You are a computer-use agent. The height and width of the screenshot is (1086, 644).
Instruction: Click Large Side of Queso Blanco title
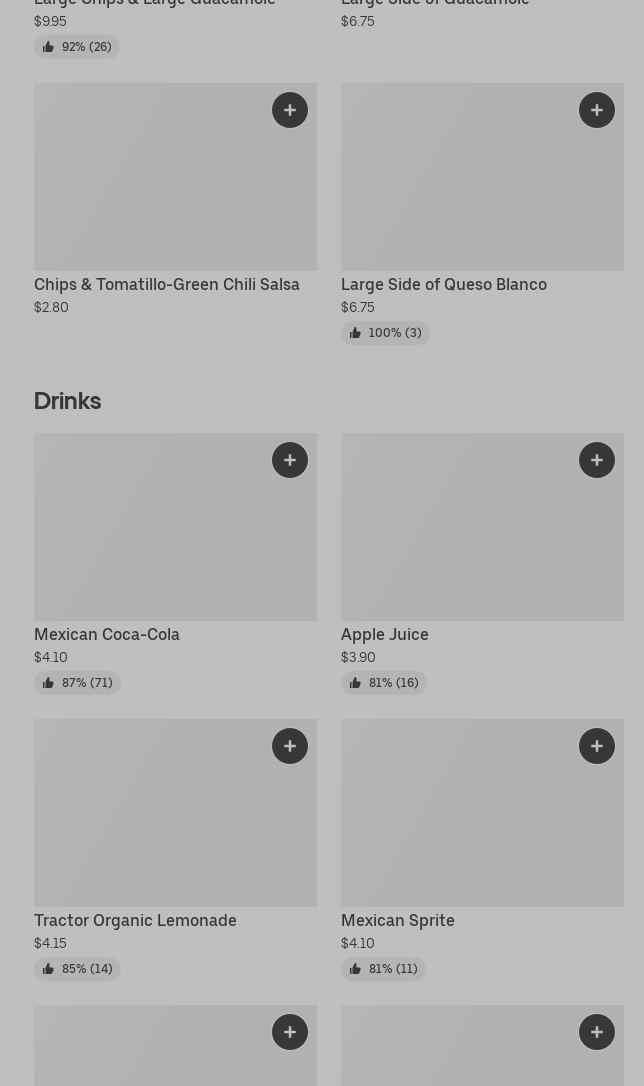click(x=444, y=284)
